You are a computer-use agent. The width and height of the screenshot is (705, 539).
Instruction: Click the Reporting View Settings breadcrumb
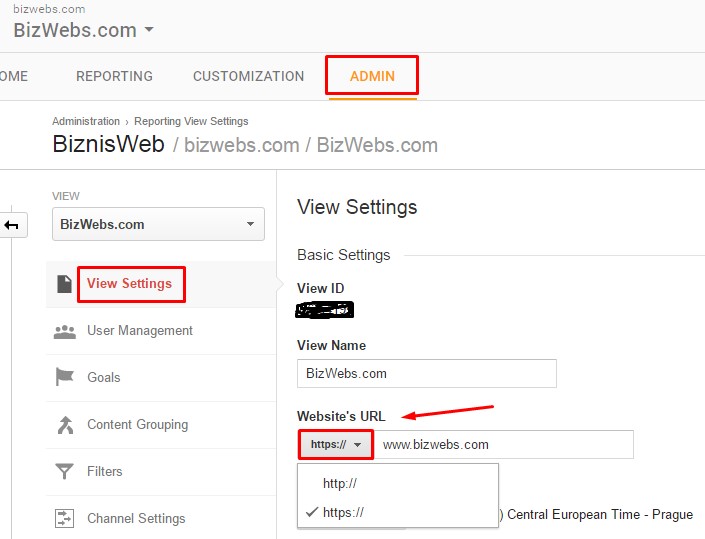click(x=191, y=121)
